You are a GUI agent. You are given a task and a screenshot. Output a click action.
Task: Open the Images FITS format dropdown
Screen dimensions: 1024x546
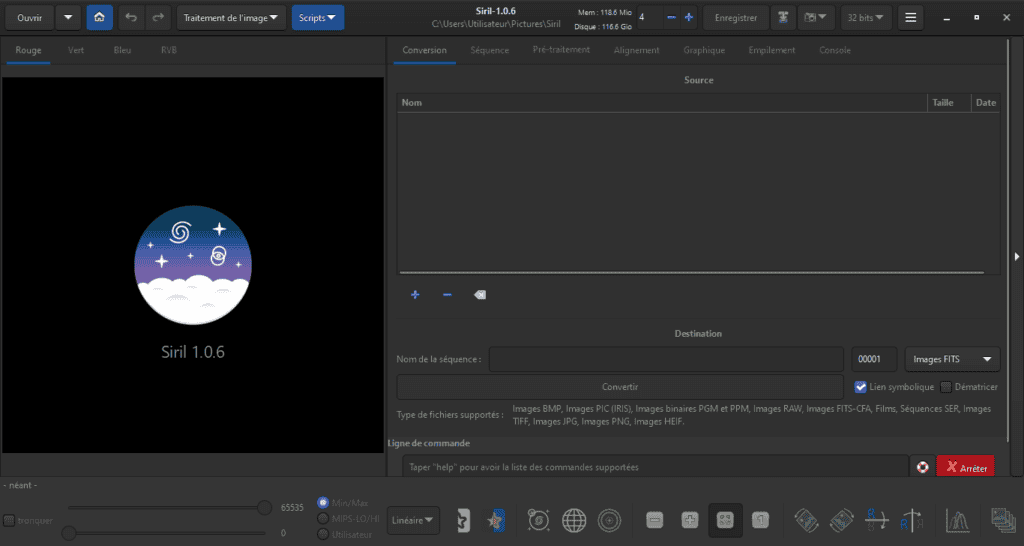(x=952, y=359)
